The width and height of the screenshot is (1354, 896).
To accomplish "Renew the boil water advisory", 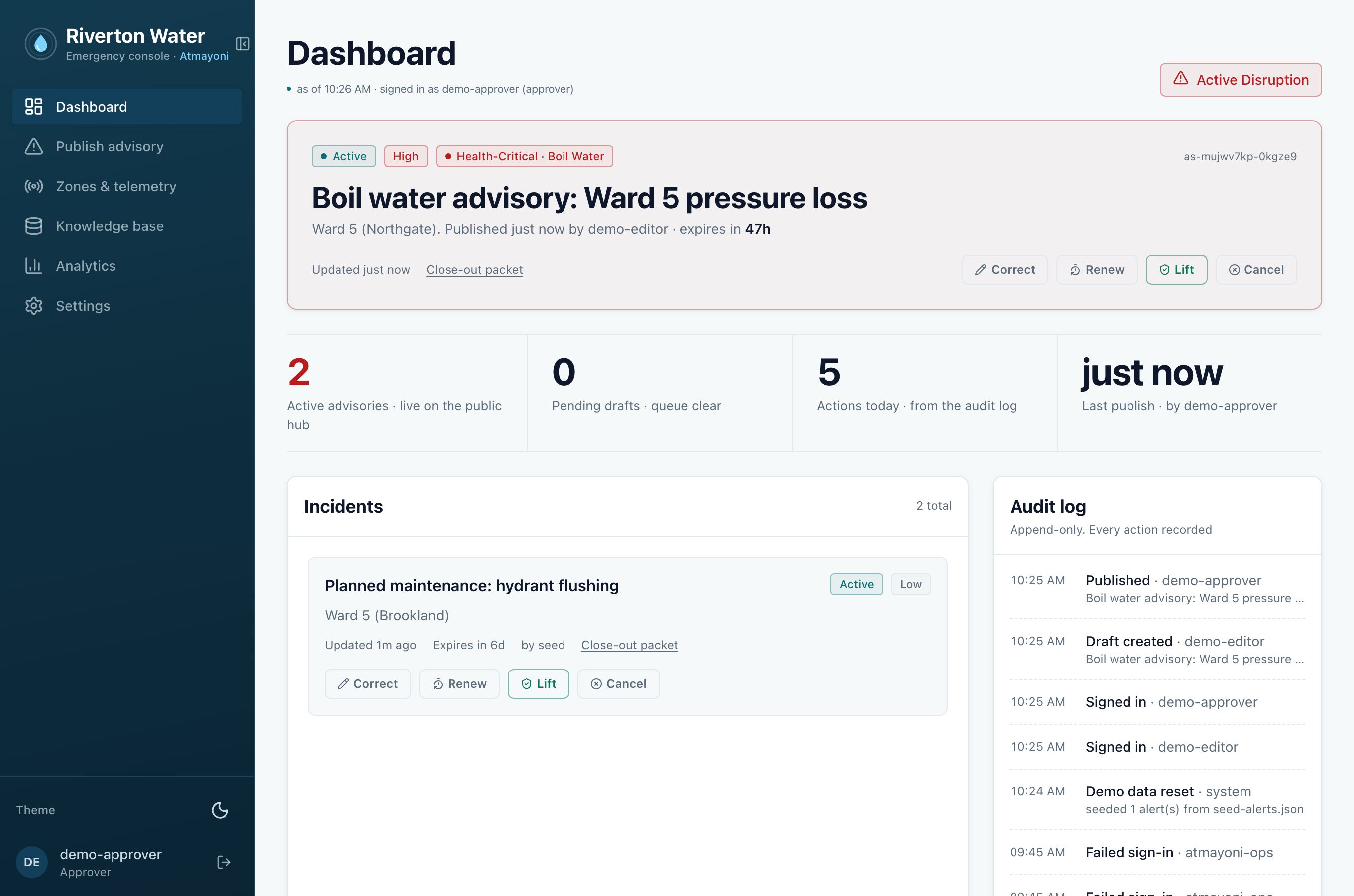I will click(x=1097, y=270).
